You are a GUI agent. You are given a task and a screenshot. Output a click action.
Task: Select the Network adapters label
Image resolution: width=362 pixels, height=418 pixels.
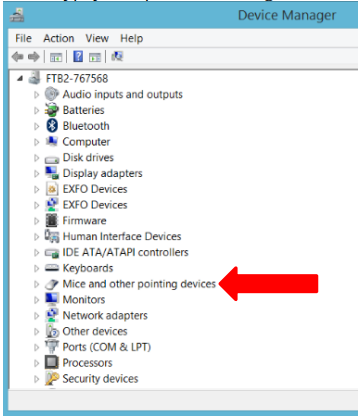[x=105, y=316]
